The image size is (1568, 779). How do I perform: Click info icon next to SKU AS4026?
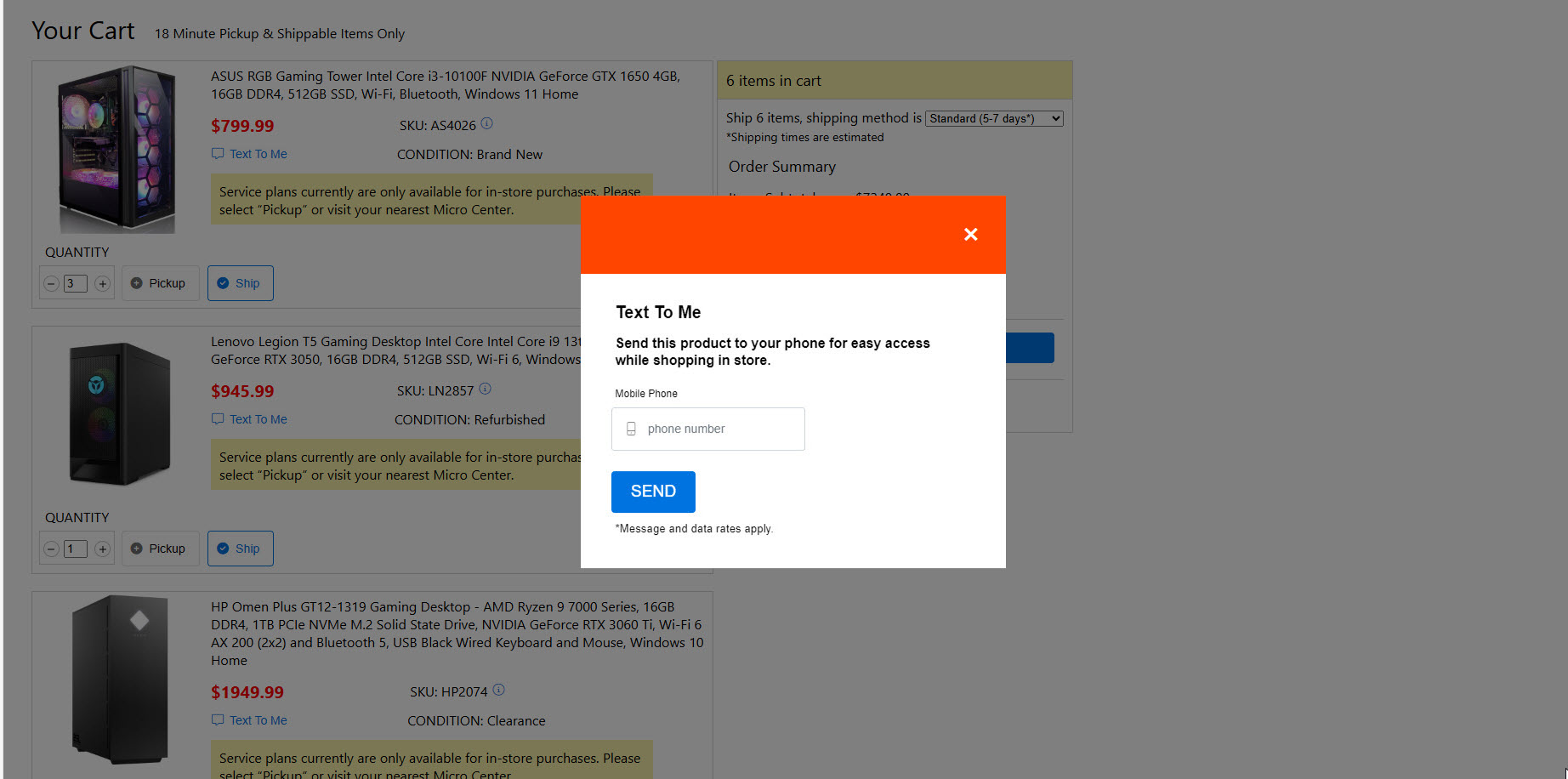486,123
